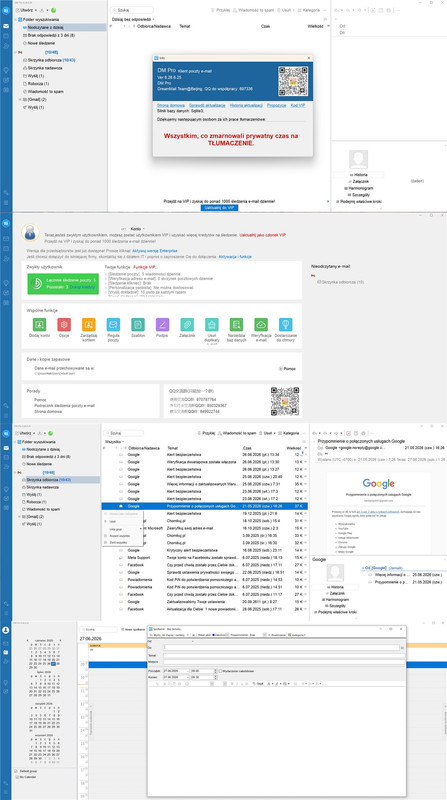Open message Krytyczny alert bezpieczeństwa
Image resolution: width=447 pixels, height=800 pixels.
205,550
